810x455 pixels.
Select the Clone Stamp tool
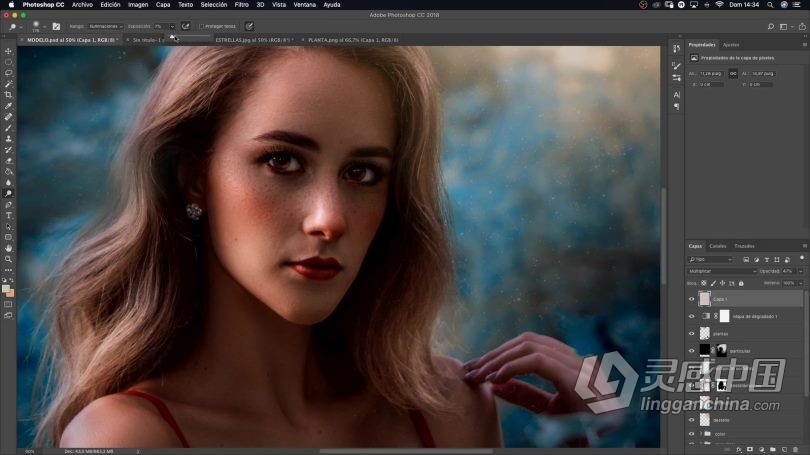[8, 138]
